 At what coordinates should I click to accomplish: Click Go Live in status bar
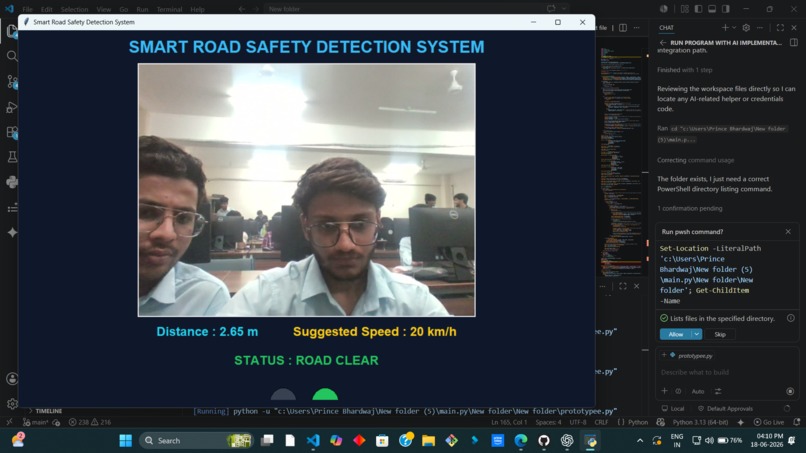769,422
